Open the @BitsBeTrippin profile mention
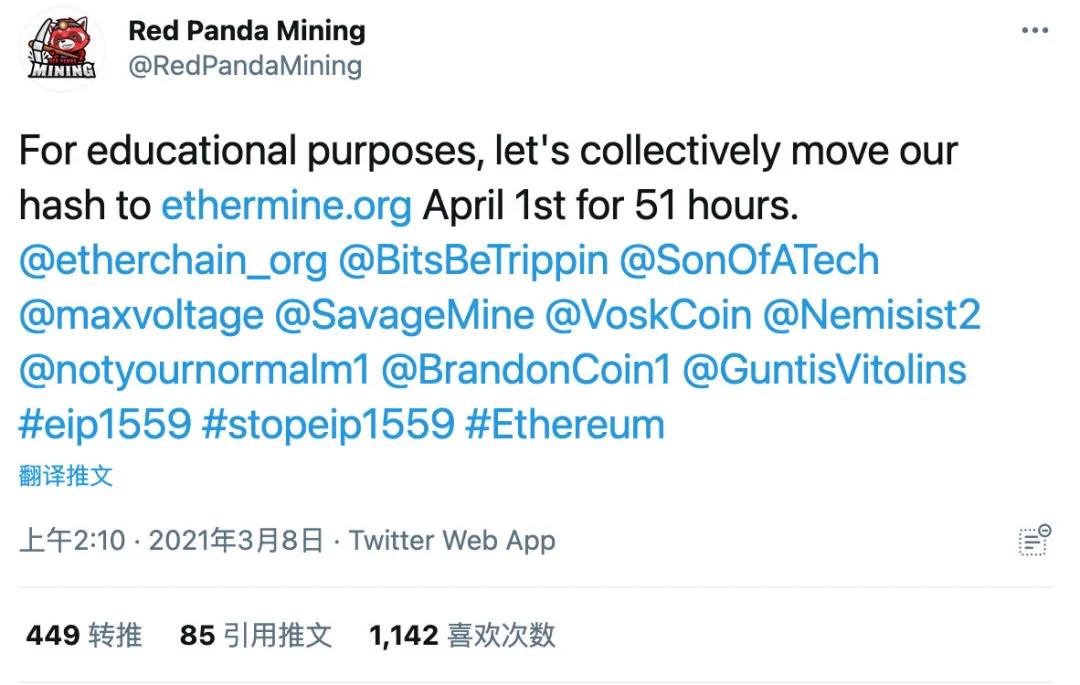1080x685 pixels. click(x=473, y=260)
